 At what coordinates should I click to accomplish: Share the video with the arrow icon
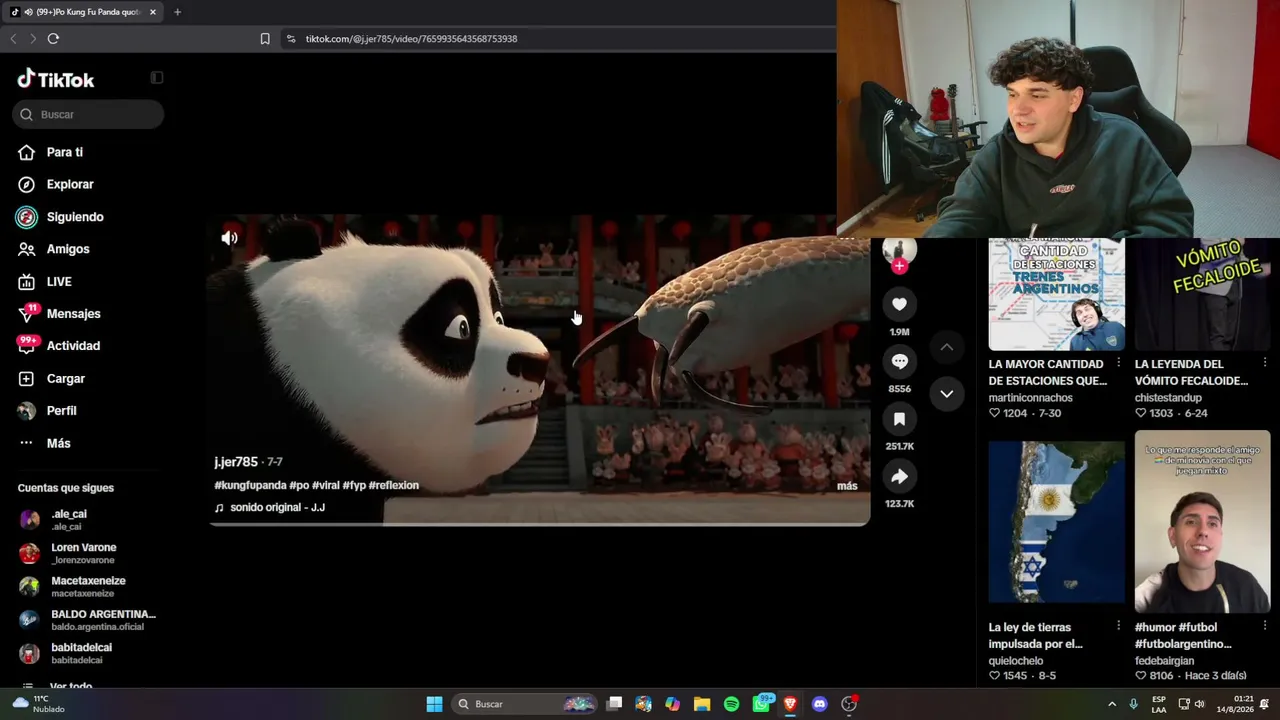pos(899,476)
